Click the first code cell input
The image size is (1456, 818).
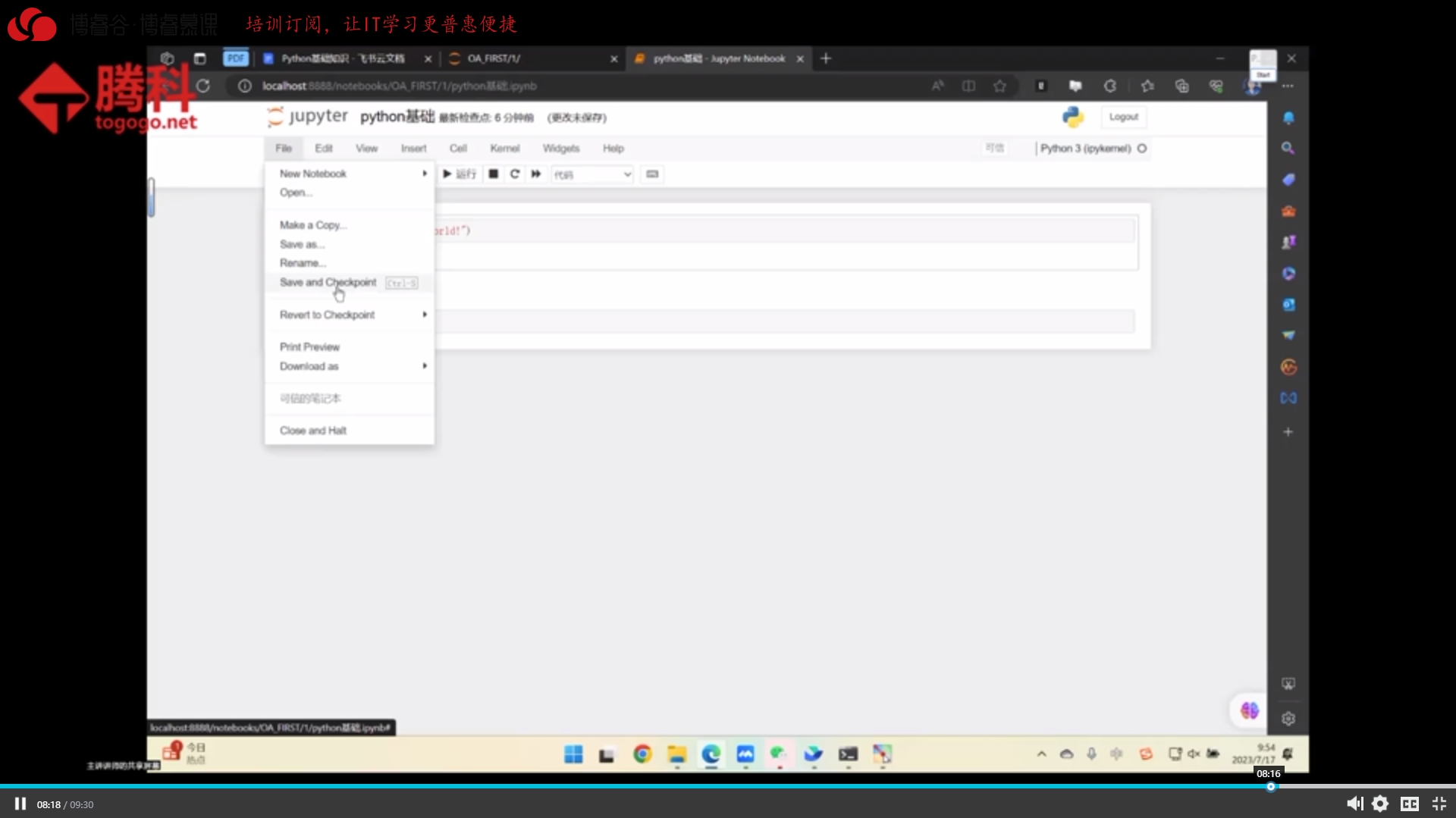(x=785, y=230)
